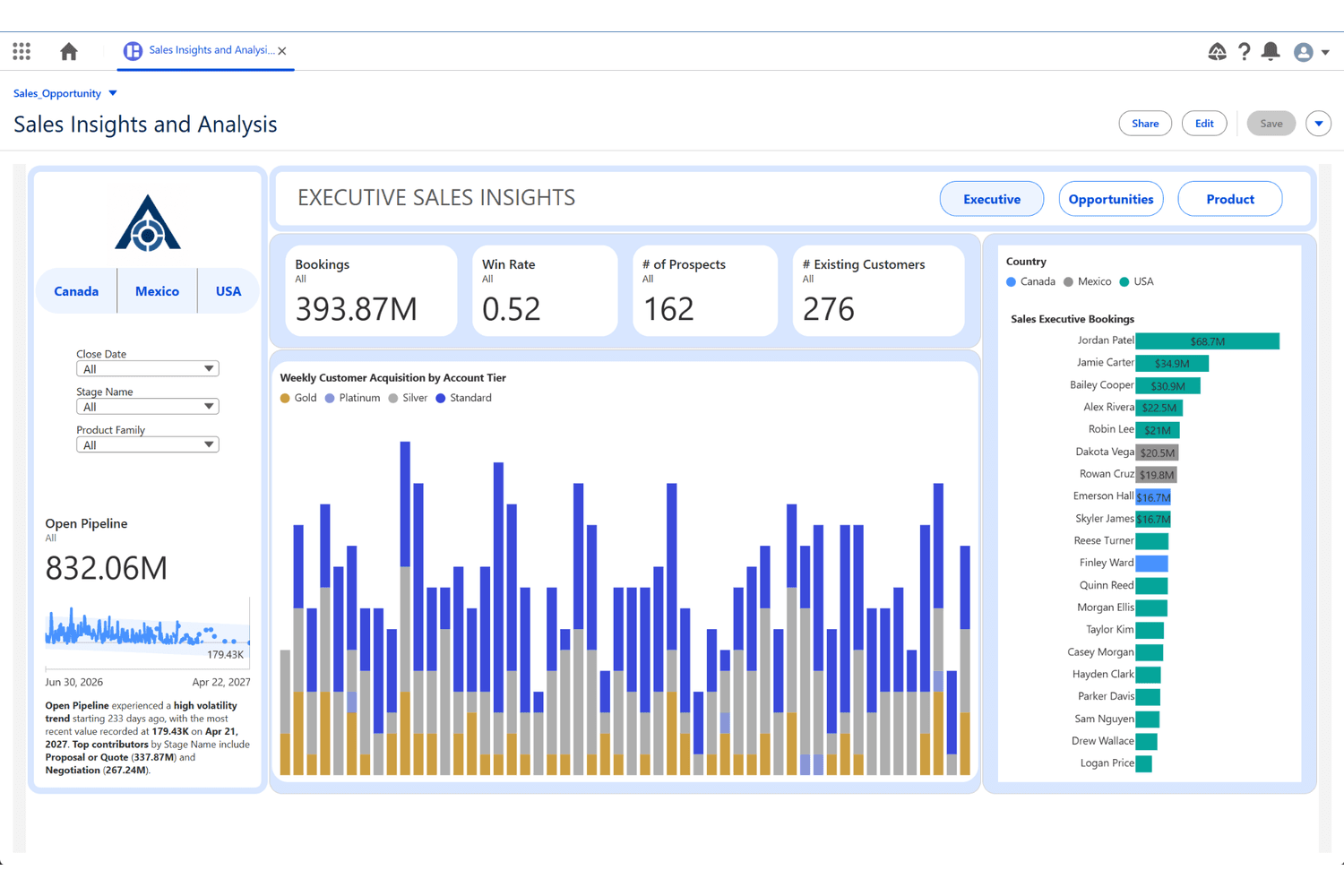Screen dimensions: 1344x896
Task: Toggle Mexico in Country legend
Action: 1087,281
